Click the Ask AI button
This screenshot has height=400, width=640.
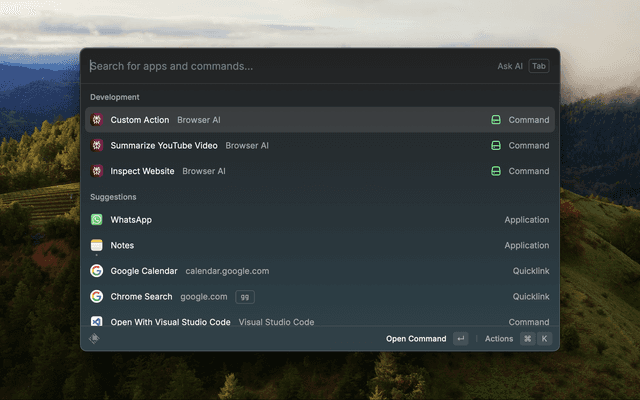(510, 67)
